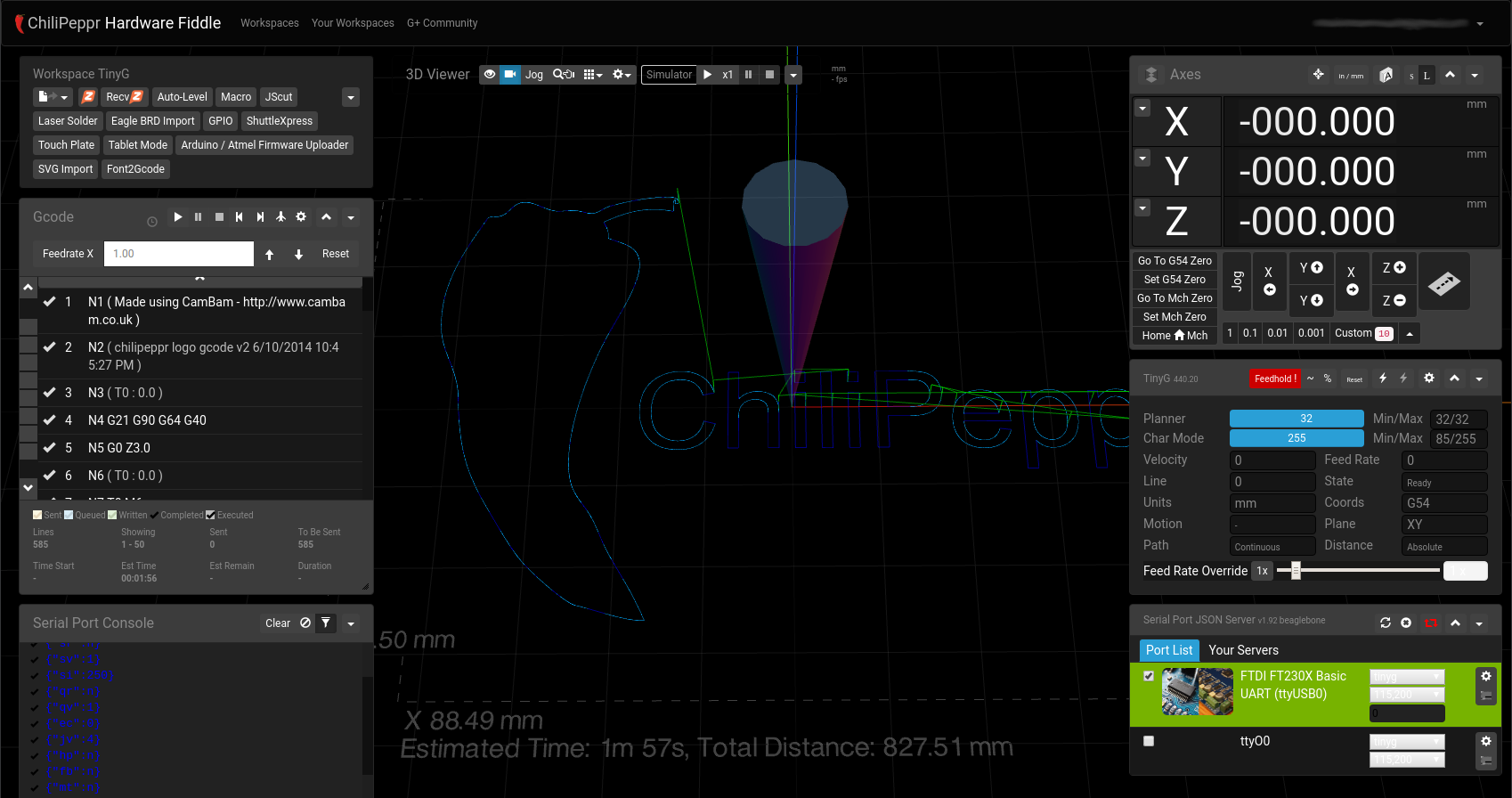This screenshot has width=1512, height=798.
Task: Toggle the 3D Viewer eye visibility button
Action: pyautogui.click(x=490, y=75)
